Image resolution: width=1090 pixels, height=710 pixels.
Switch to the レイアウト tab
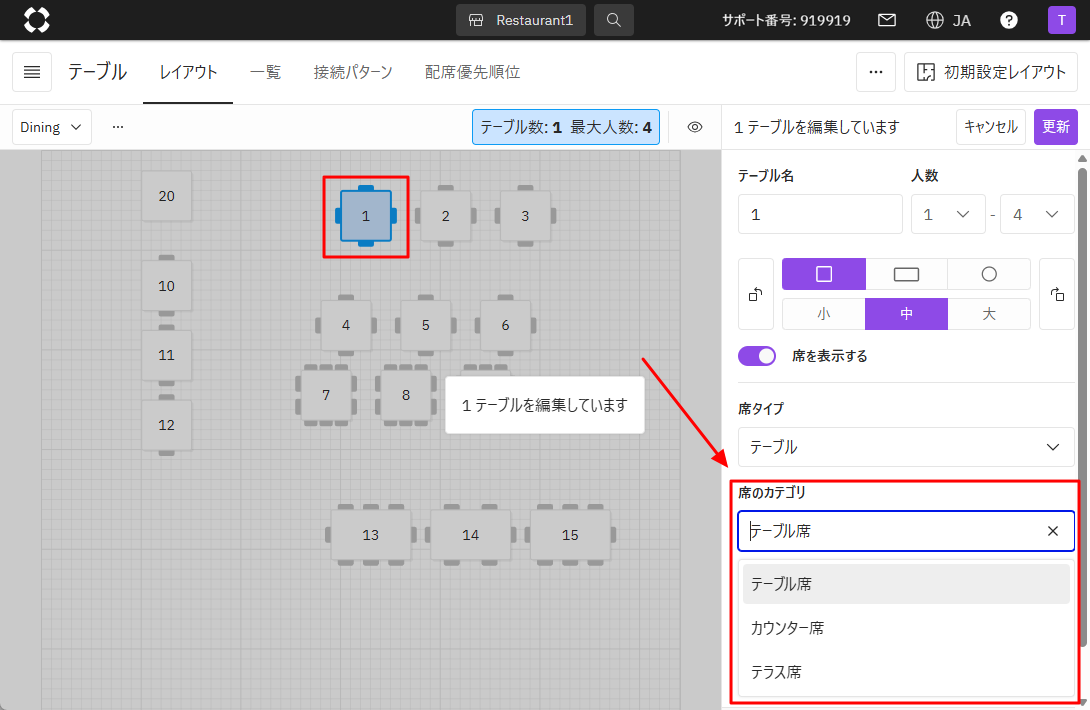click(188, 72)
